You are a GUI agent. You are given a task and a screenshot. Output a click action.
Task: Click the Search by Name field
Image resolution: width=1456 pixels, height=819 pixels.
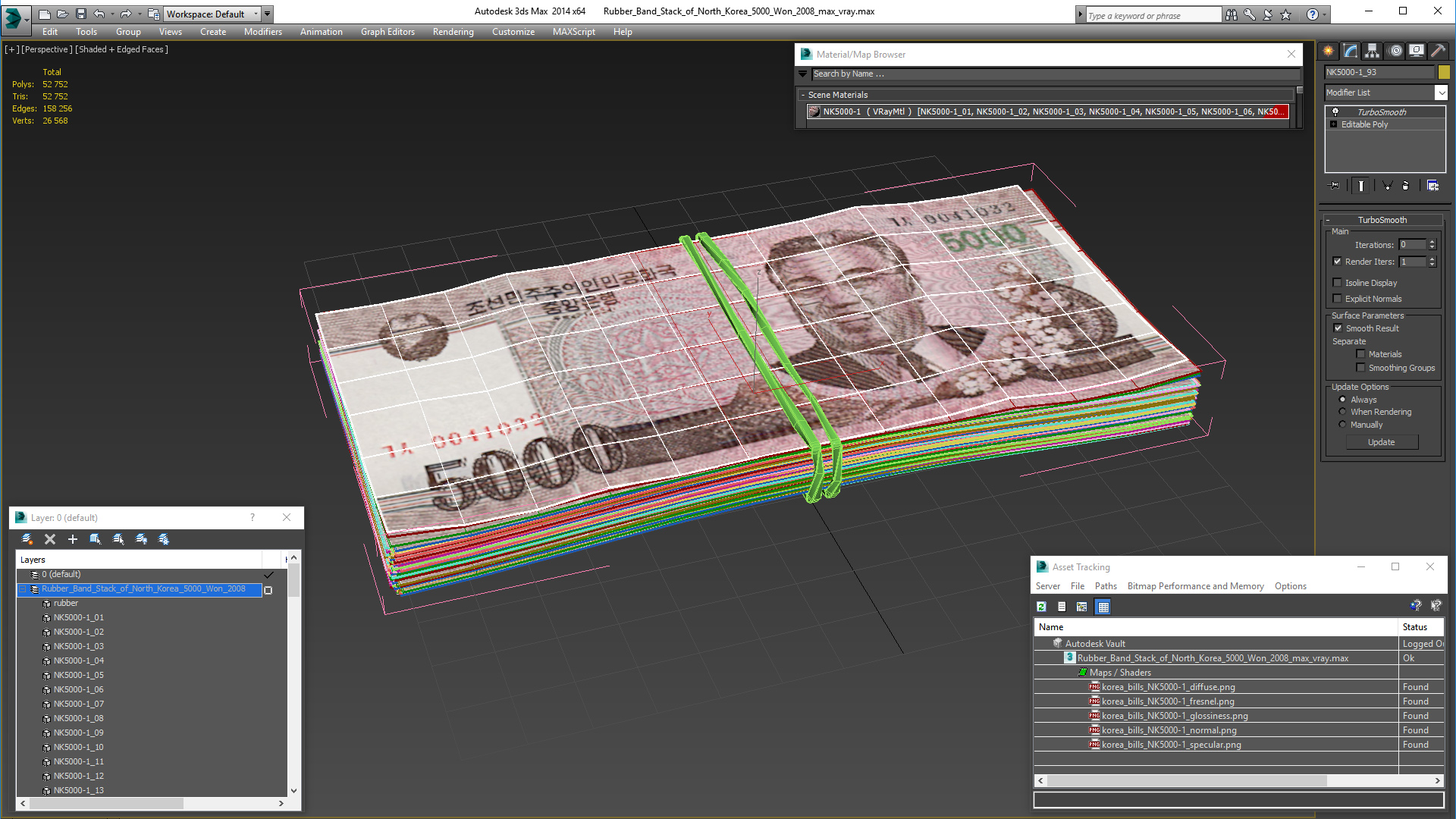click(x=1056, y=74)
